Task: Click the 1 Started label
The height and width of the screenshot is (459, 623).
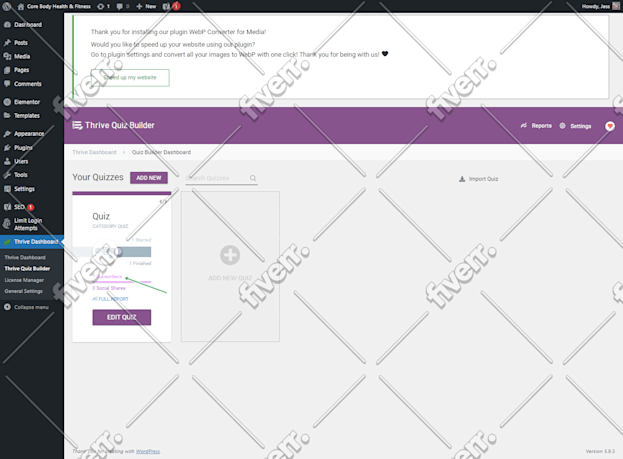Action: click(x=142, y=240)
